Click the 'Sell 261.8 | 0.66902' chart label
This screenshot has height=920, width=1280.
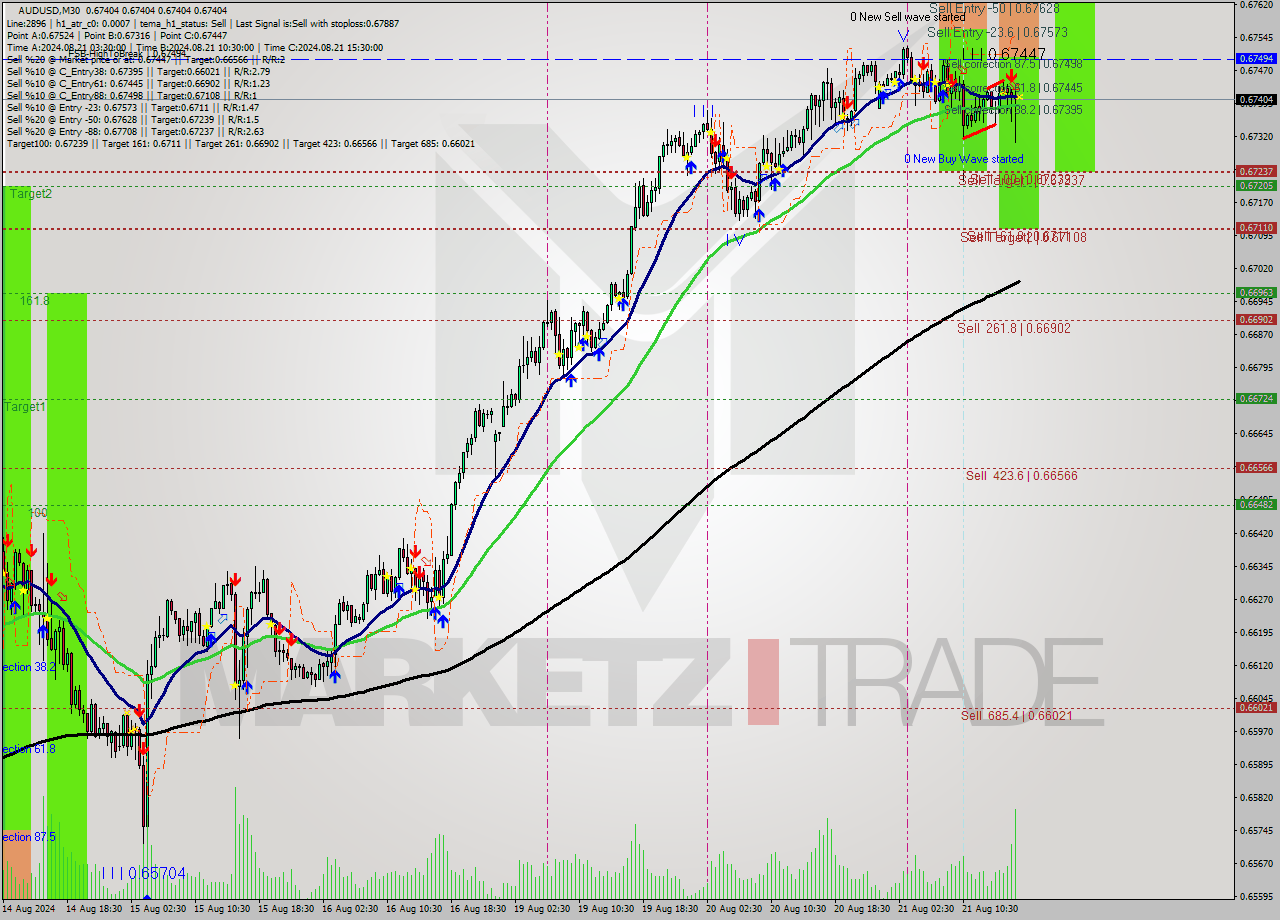click(x=1014, y=328)
